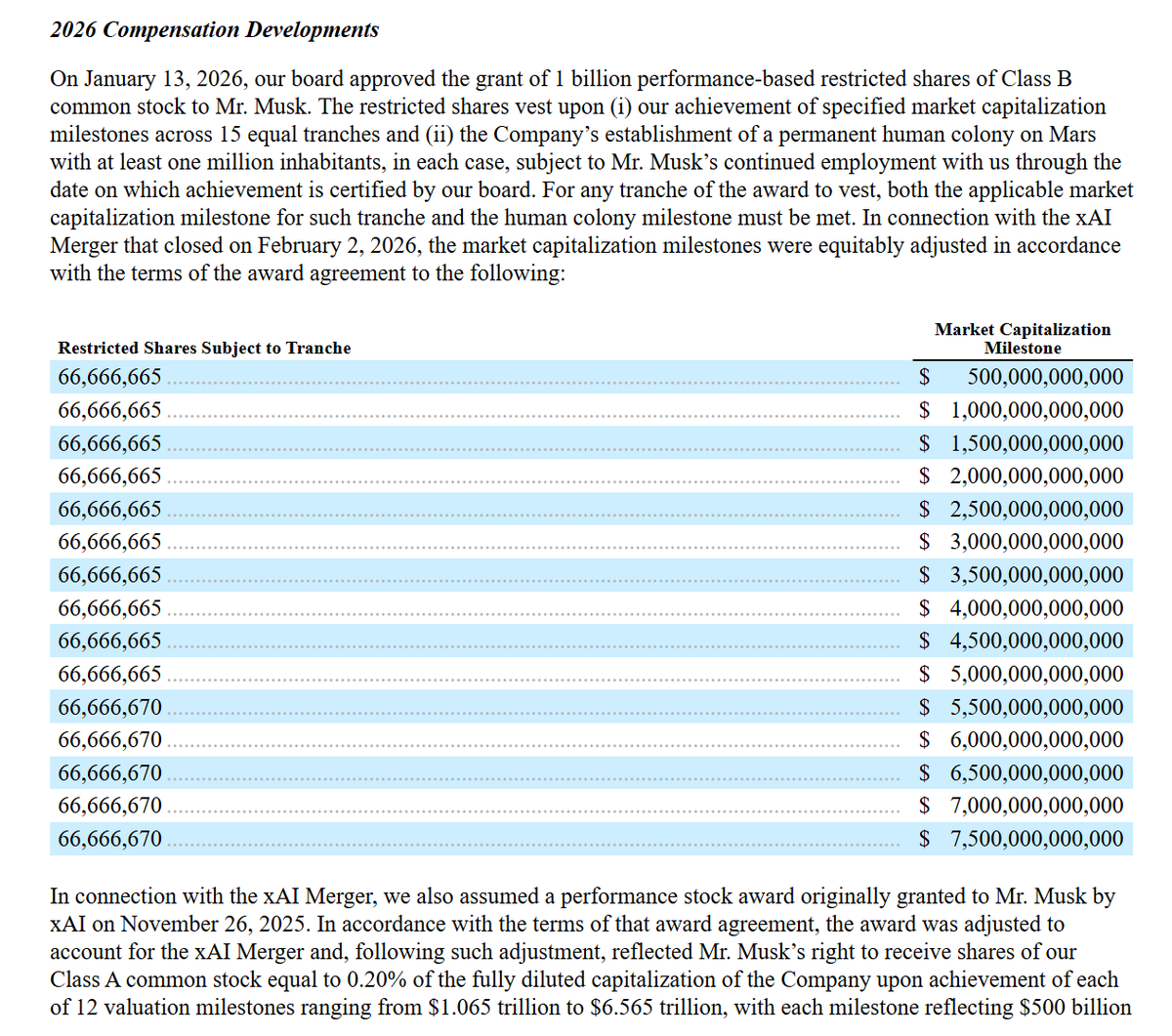Select the 2,500,000,000,000 milestone value

point(1037,509)
